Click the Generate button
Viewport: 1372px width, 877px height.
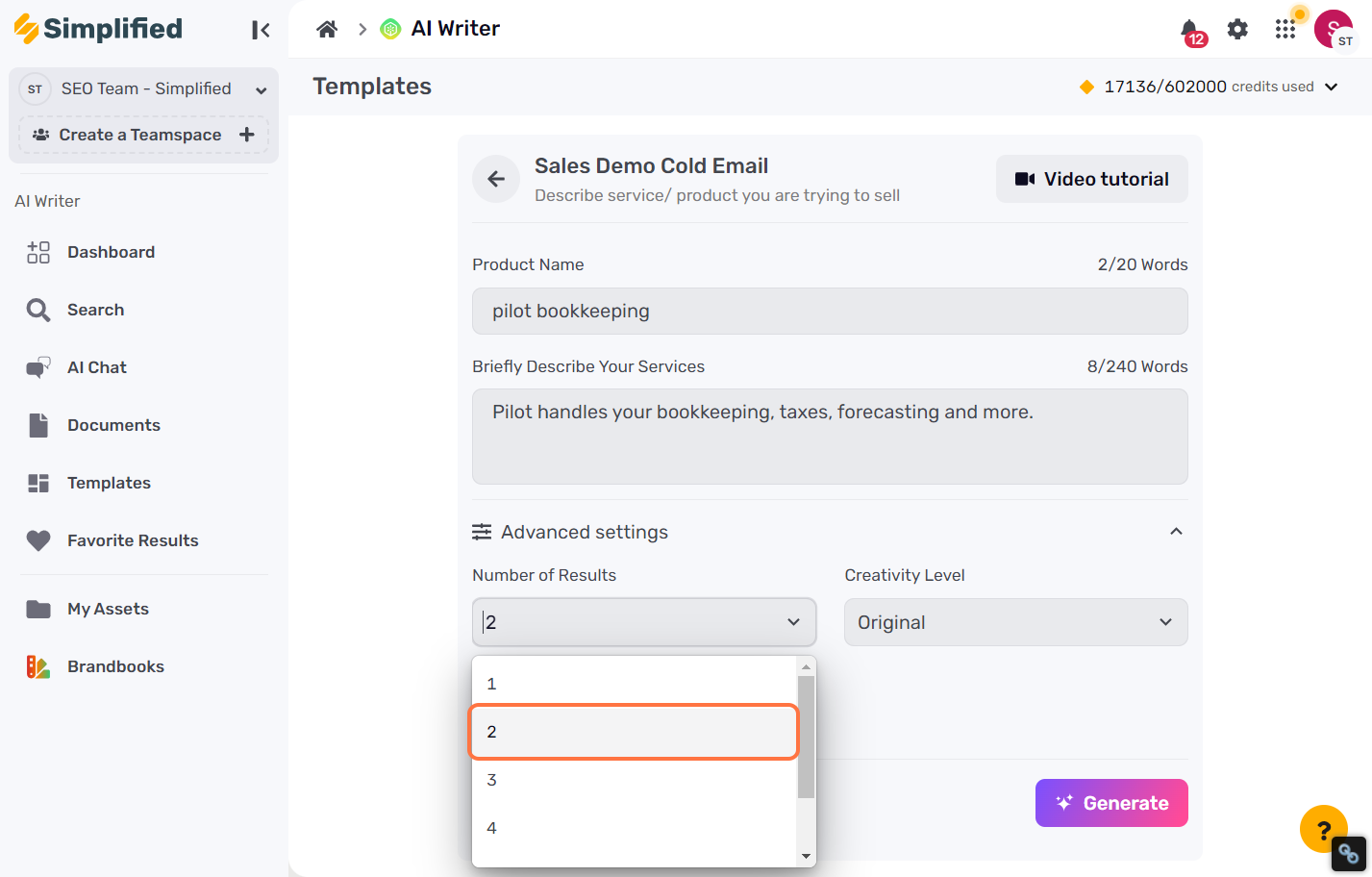[1111, 803]
